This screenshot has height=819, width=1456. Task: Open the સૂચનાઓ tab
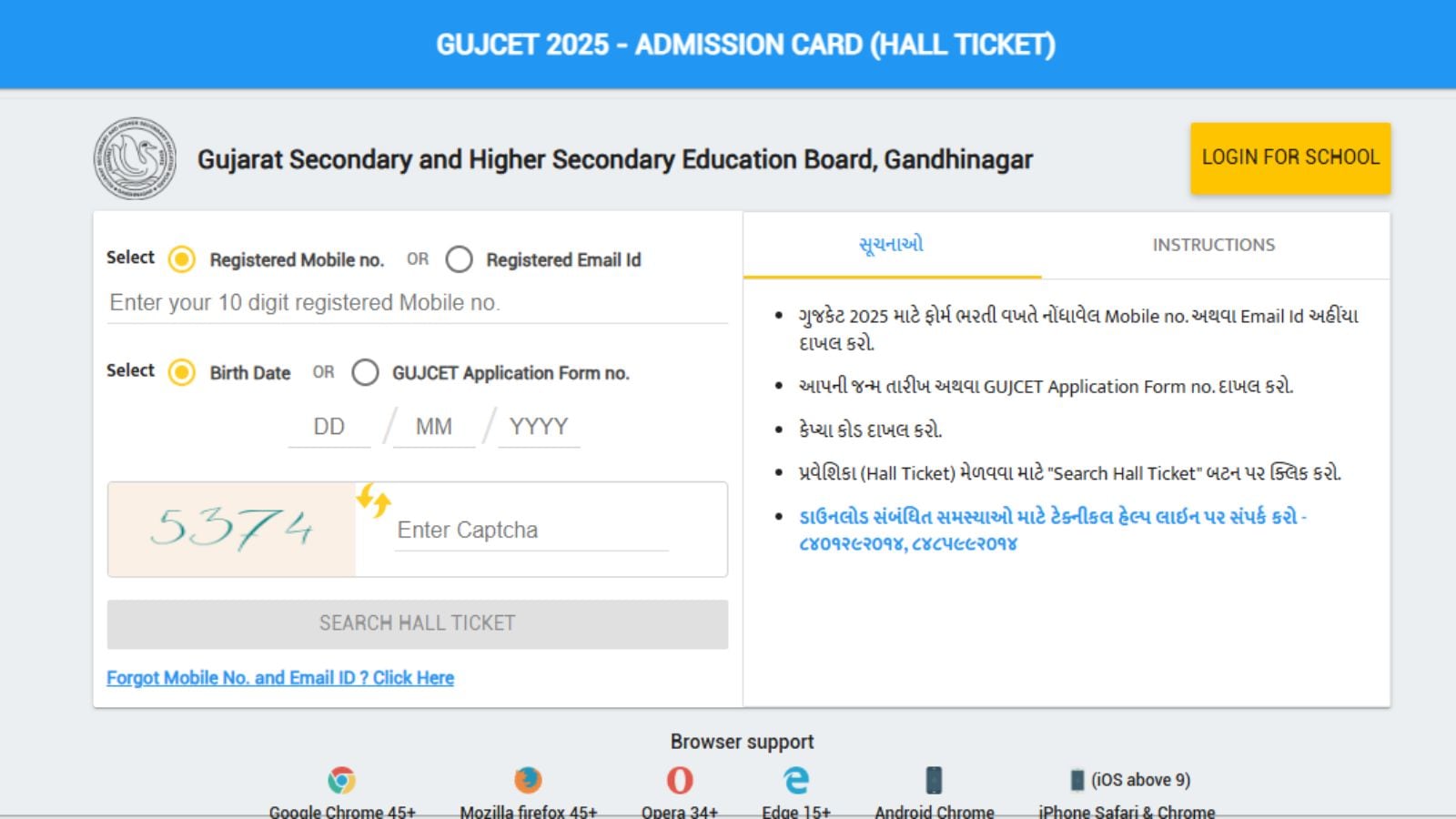click(x=892, y=245)
